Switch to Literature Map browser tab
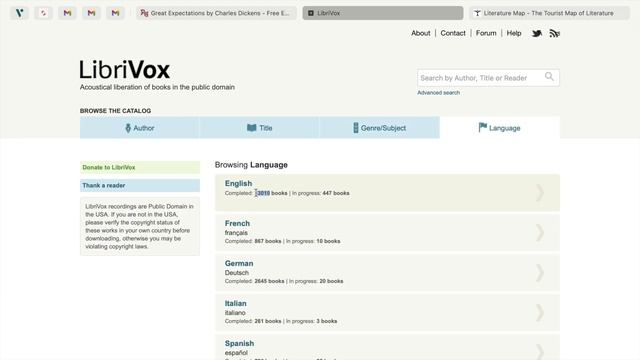The height and width of the screenshot is (360, 640). click(x=549, y=13)
